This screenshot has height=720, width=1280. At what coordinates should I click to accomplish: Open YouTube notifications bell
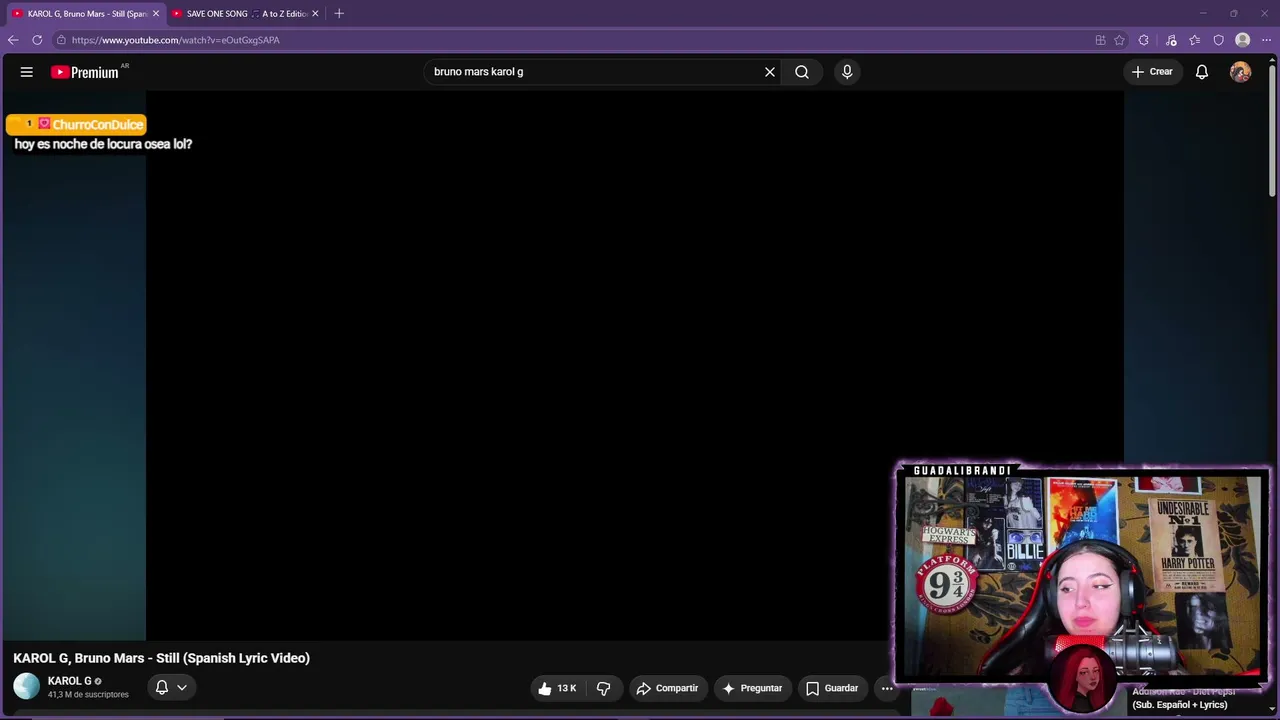[1202, 72]
